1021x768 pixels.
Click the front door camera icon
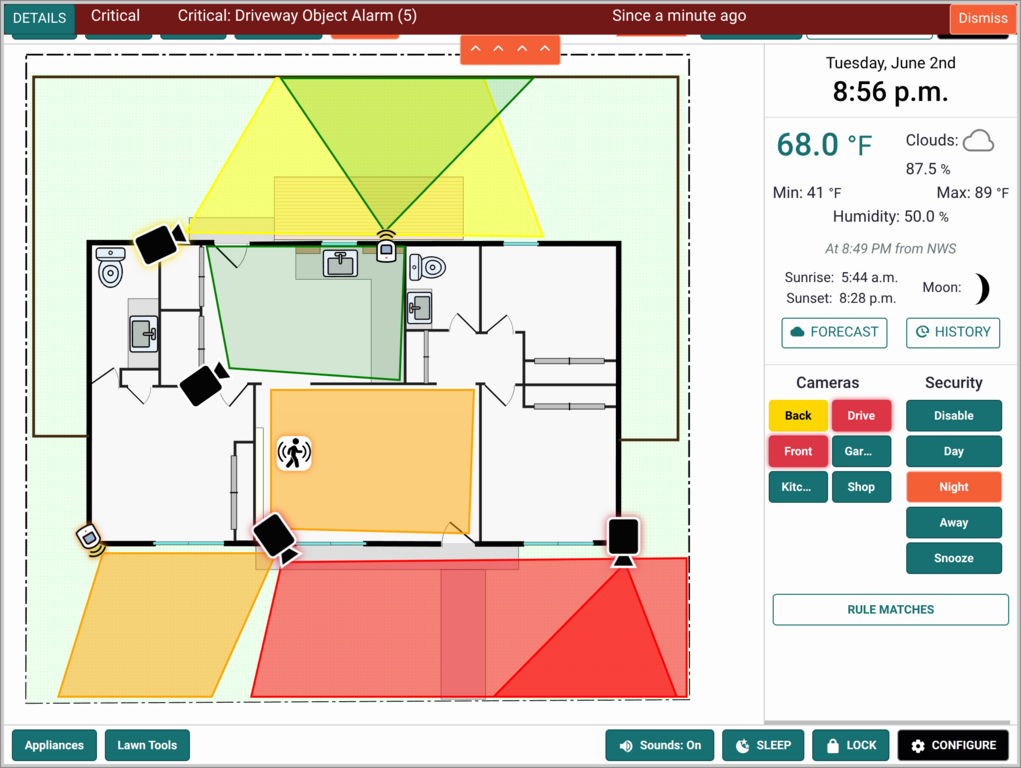pyautogui.click(x=277, y=537)
